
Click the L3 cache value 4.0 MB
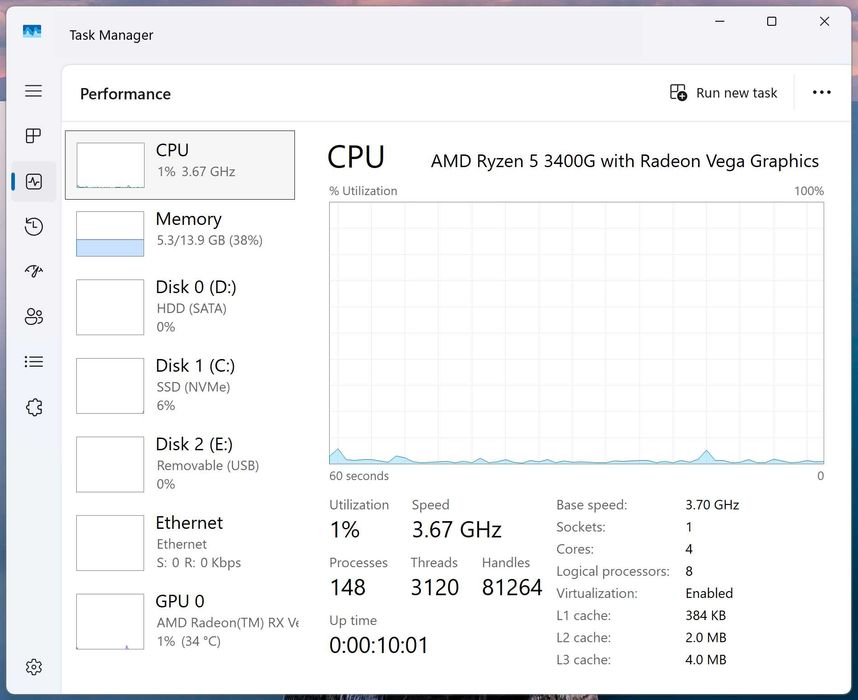pos(705,659)
